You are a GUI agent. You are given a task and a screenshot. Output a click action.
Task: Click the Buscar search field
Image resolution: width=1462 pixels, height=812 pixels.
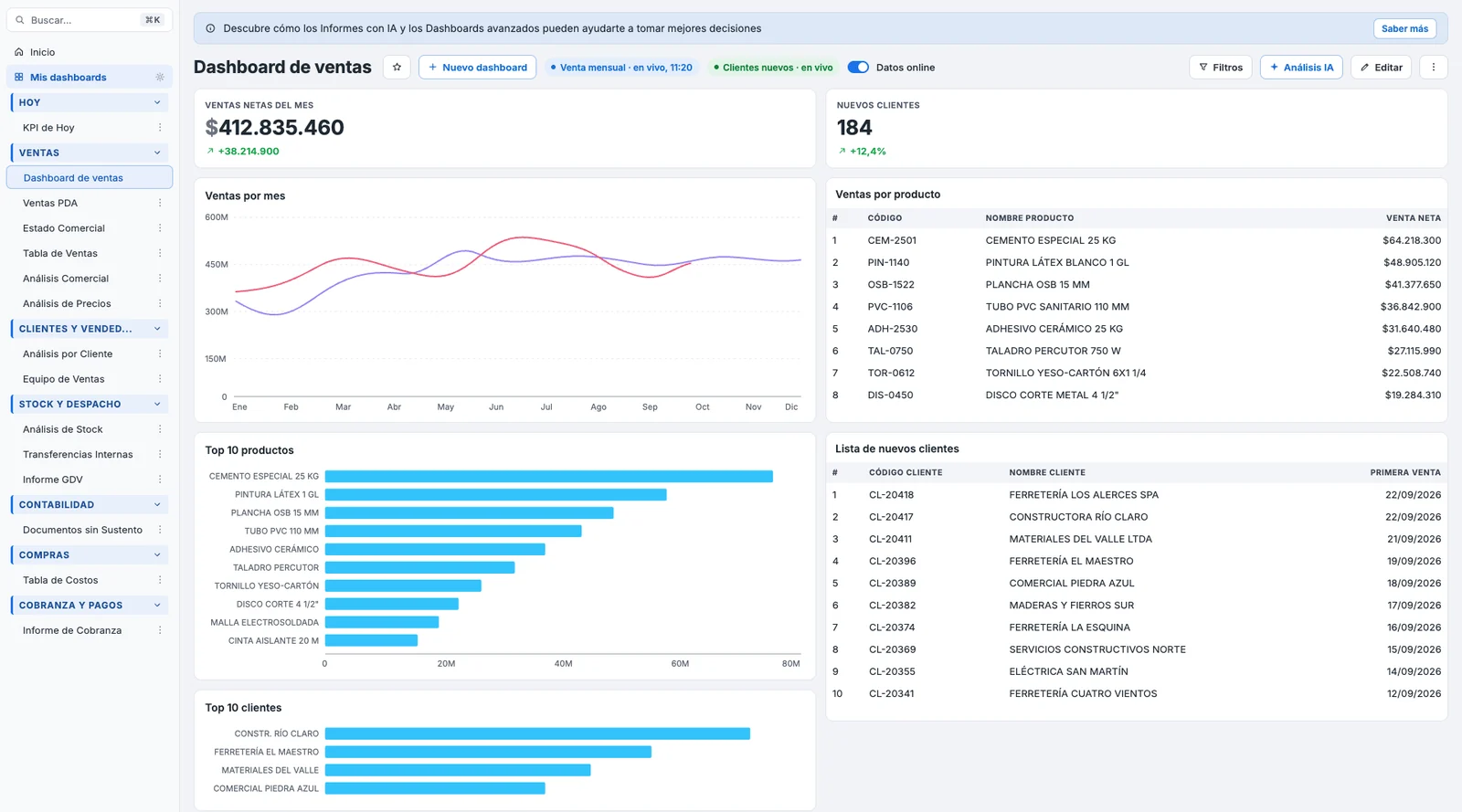tap(89, 19)
